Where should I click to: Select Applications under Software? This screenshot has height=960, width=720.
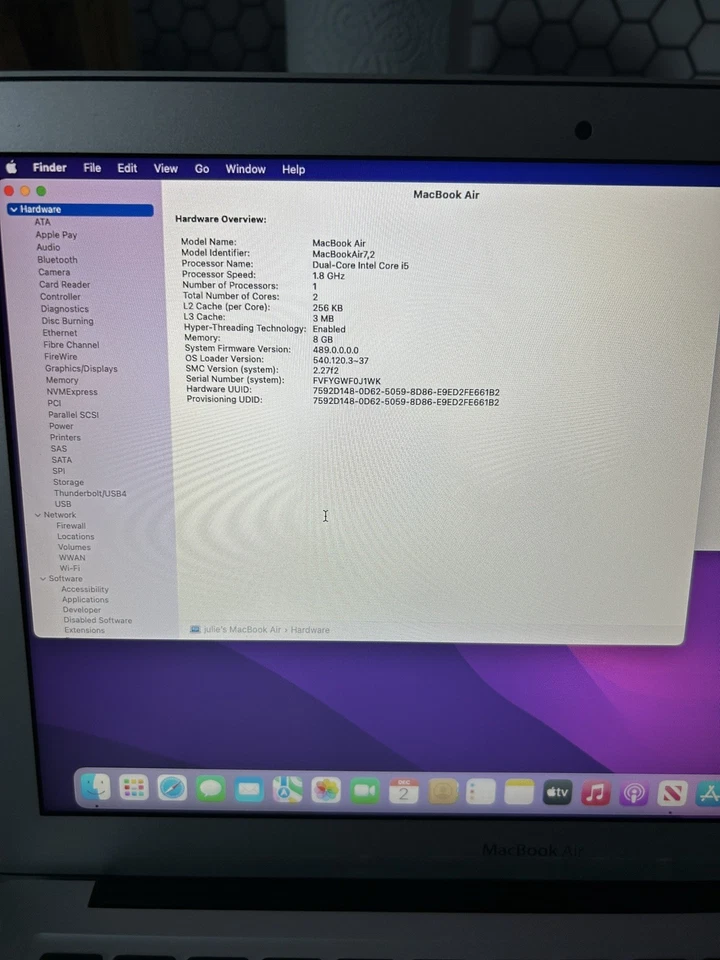point(85,599)
